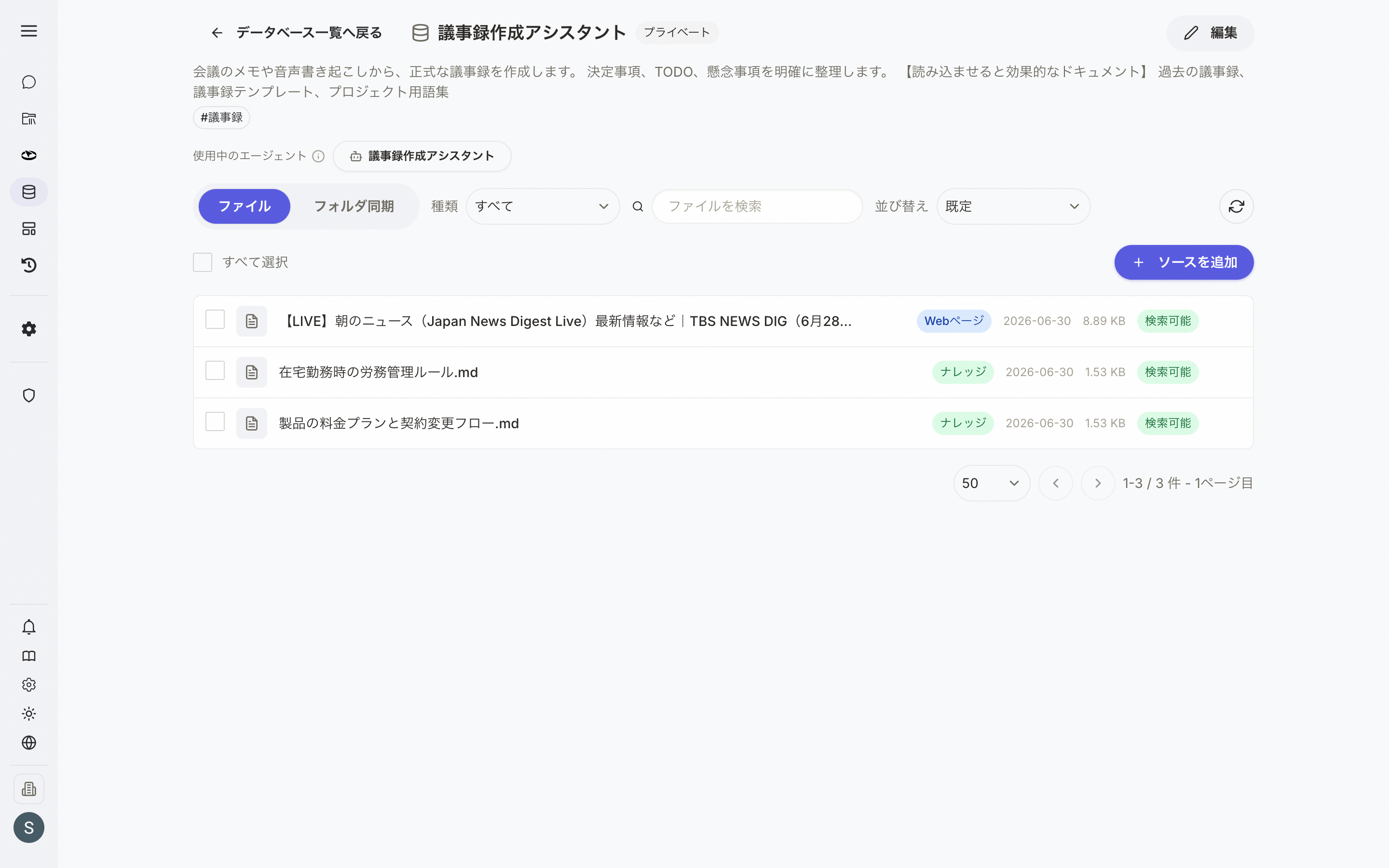Click the 編集 button
The width and height of the screenshot is (1389, 868).
click(x=1210, y=33)
